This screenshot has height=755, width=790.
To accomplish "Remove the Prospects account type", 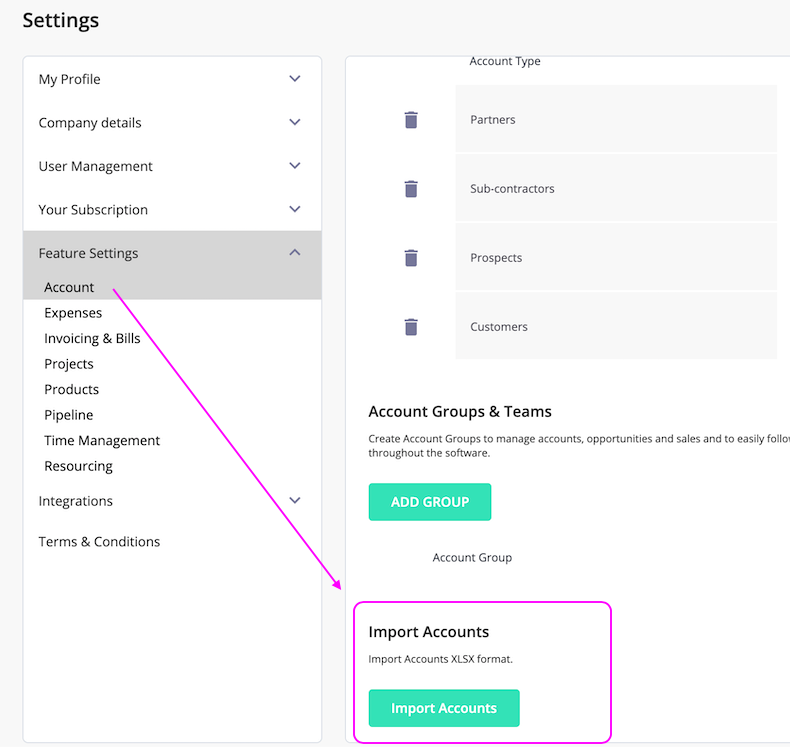I will pyautogui.click(x=410, y=258).
